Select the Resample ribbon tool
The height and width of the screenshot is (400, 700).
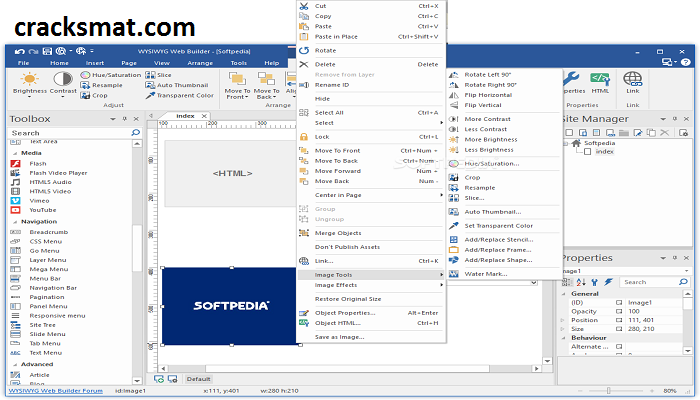(102, 85)
